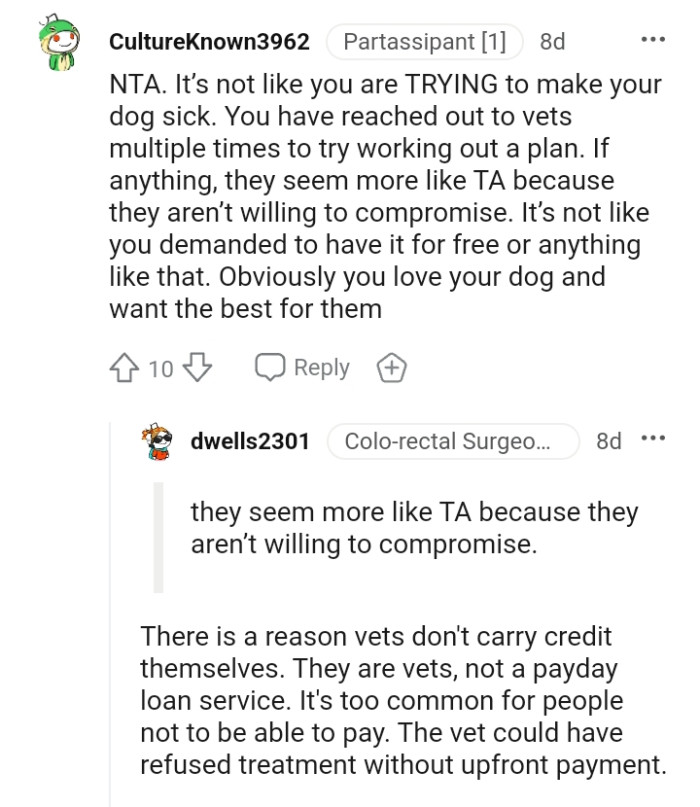Open dwells2301's user profile

[248, 440]
